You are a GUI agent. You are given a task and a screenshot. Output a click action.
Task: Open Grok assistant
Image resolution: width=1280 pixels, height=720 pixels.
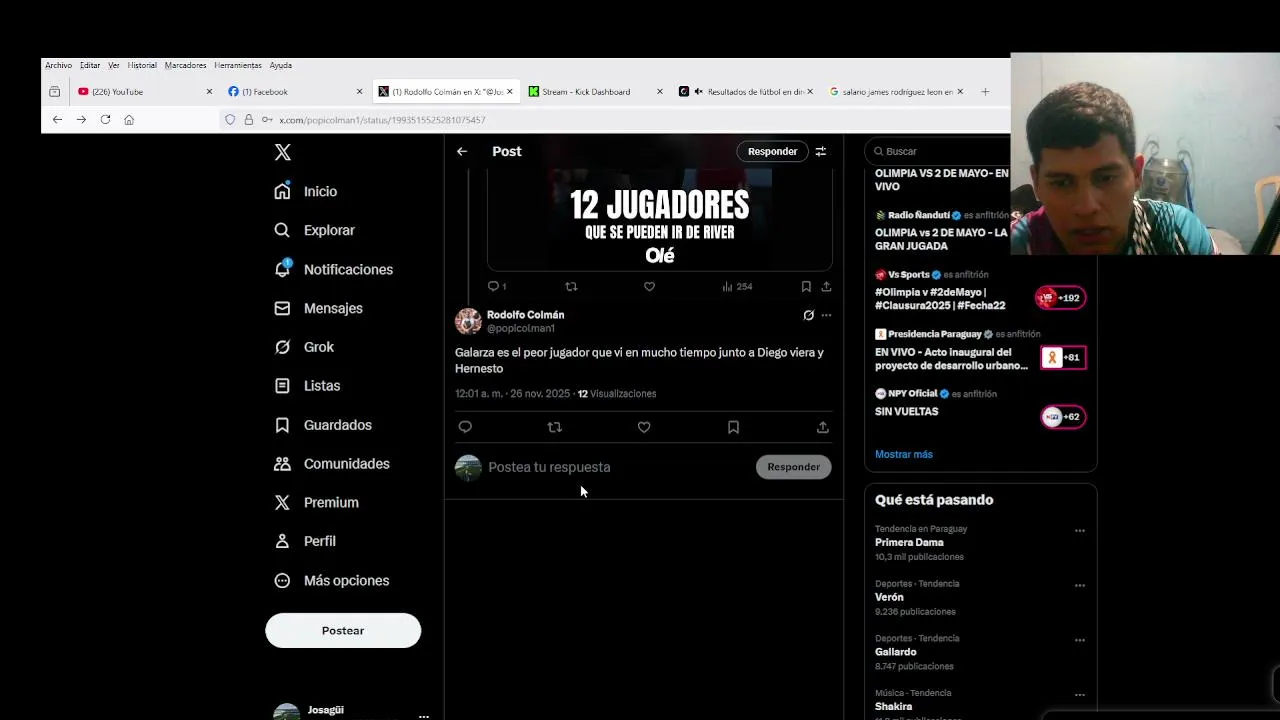pyautogui.click(x=305, y=347)
